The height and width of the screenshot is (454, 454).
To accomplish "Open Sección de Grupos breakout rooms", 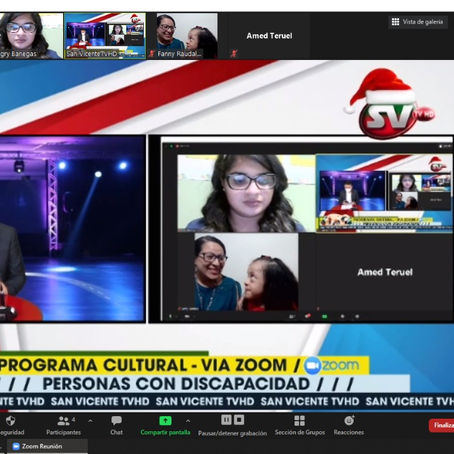I will coord(300,425).
